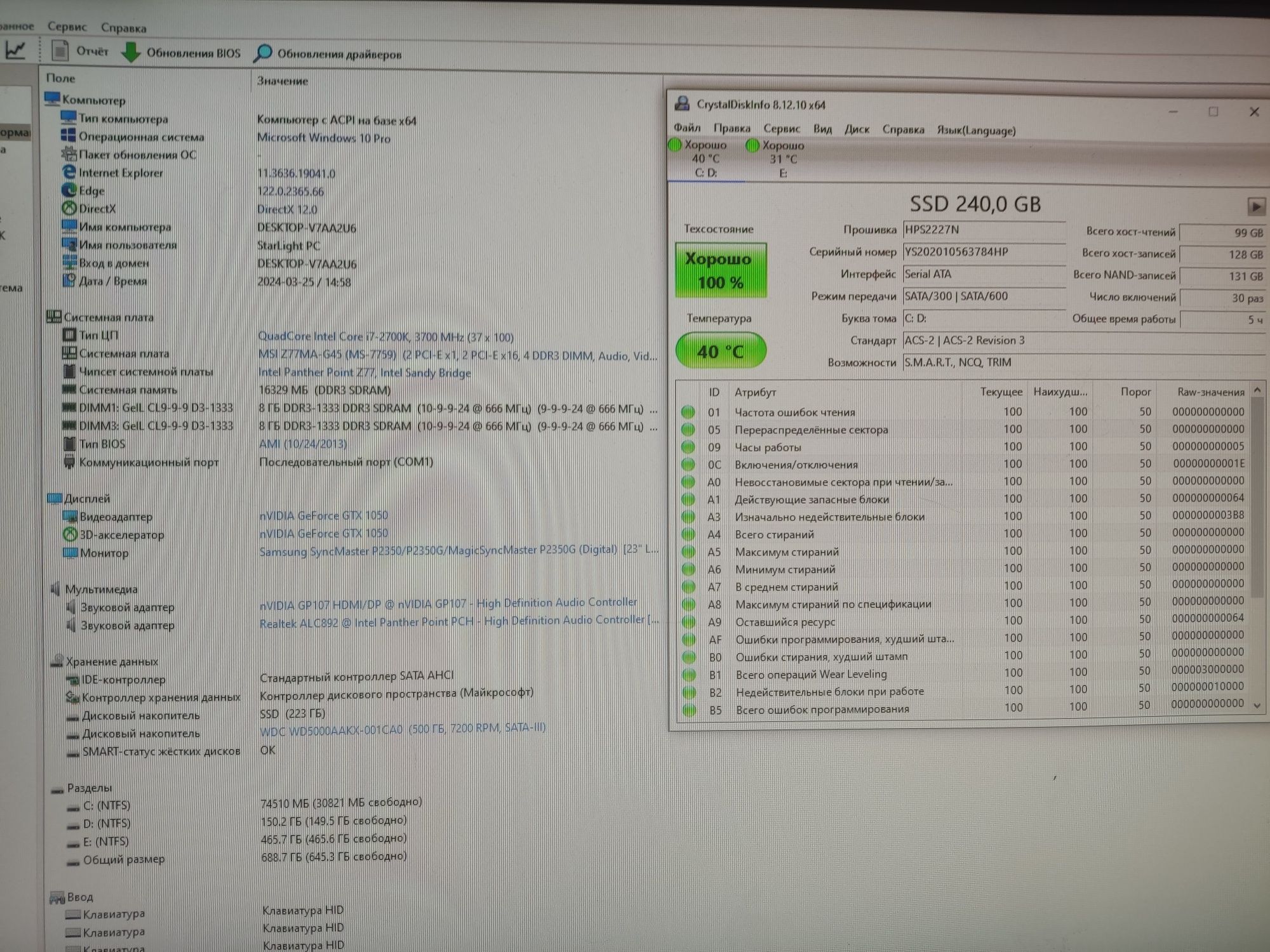Screen dimensions: 1270x952
Task: Click the Всего хост-чтений value 99 GB
Action: coord(1222,232)
